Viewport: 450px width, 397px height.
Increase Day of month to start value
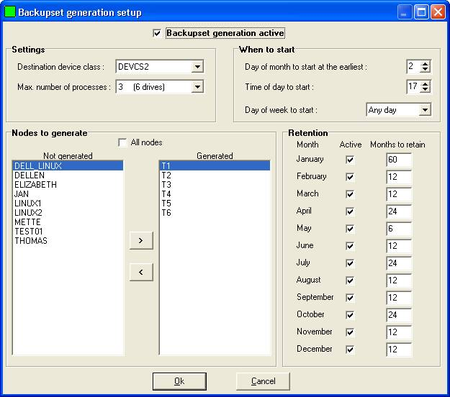425,64
